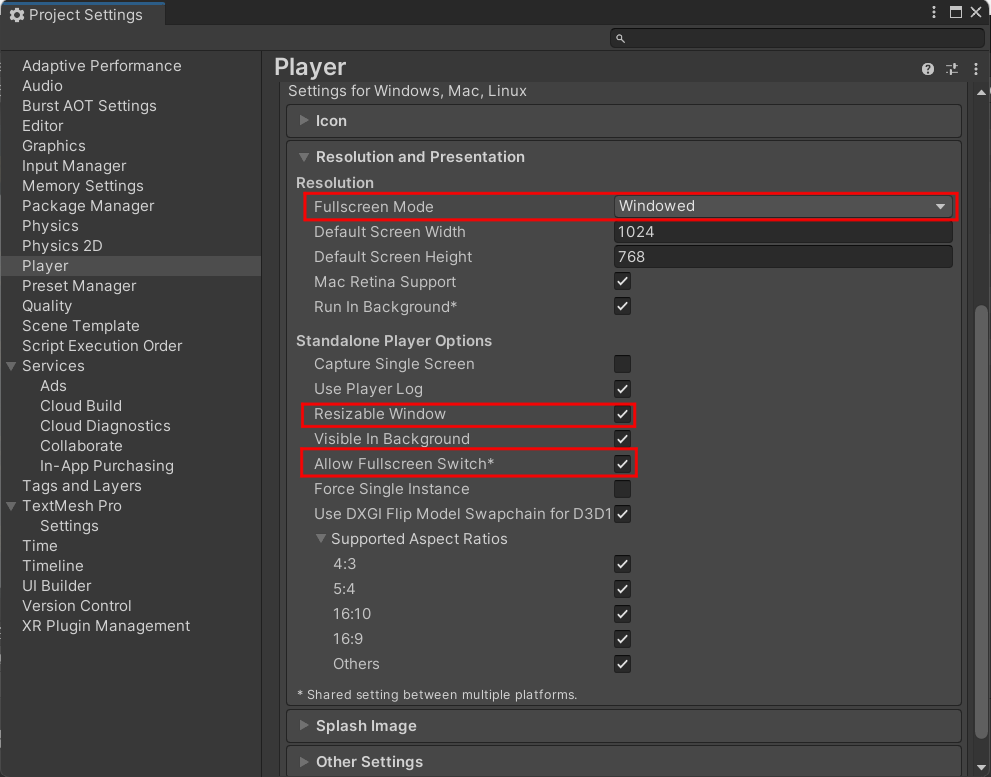Uncheck the 4:3 aspect ratio checkbox
This screenshot has height=777, width=991.
(x=623, y=564)
